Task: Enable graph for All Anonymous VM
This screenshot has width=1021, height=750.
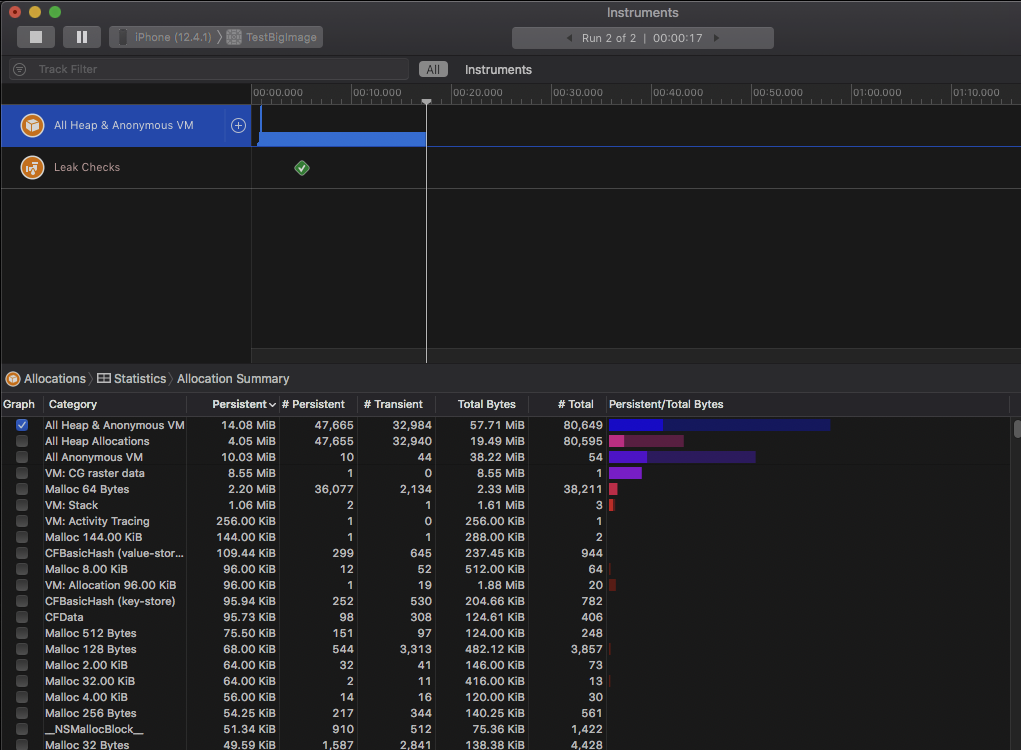Action: point(22,457)
